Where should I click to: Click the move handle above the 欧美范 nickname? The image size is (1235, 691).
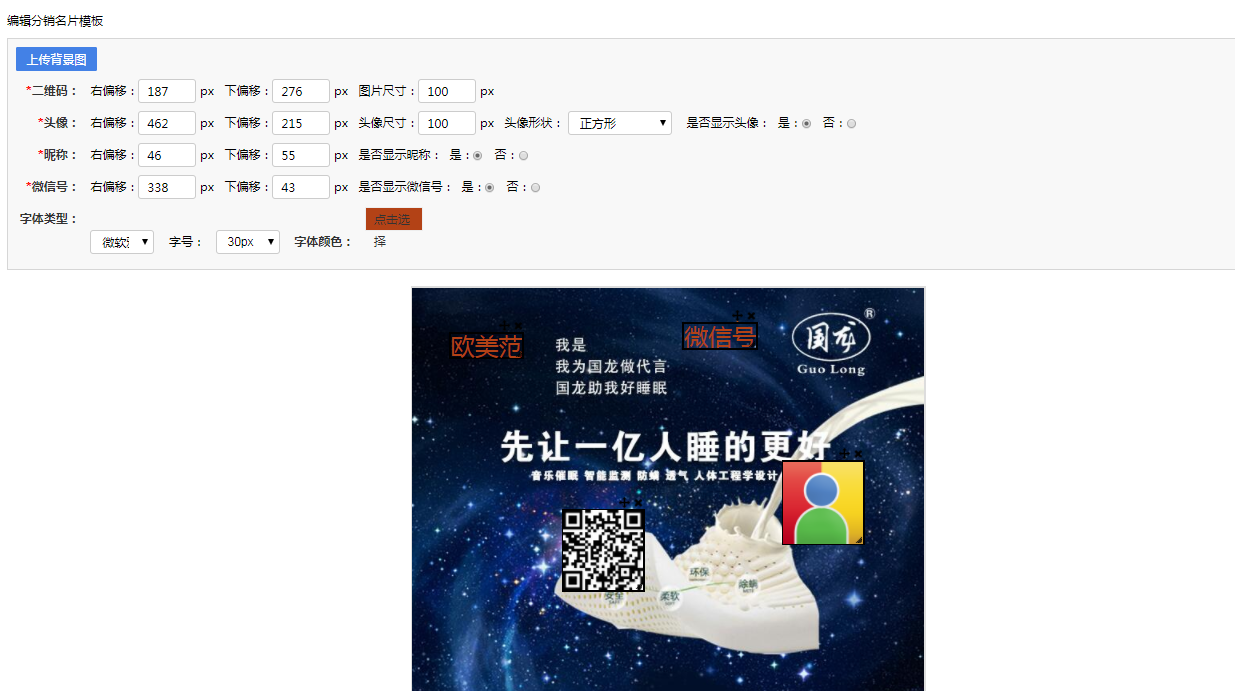click(x=504, y=325)
